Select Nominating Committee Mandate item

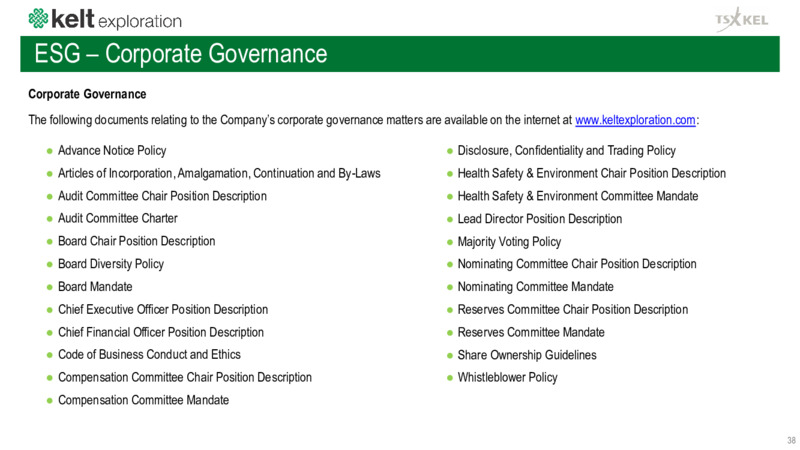point(535,287)
